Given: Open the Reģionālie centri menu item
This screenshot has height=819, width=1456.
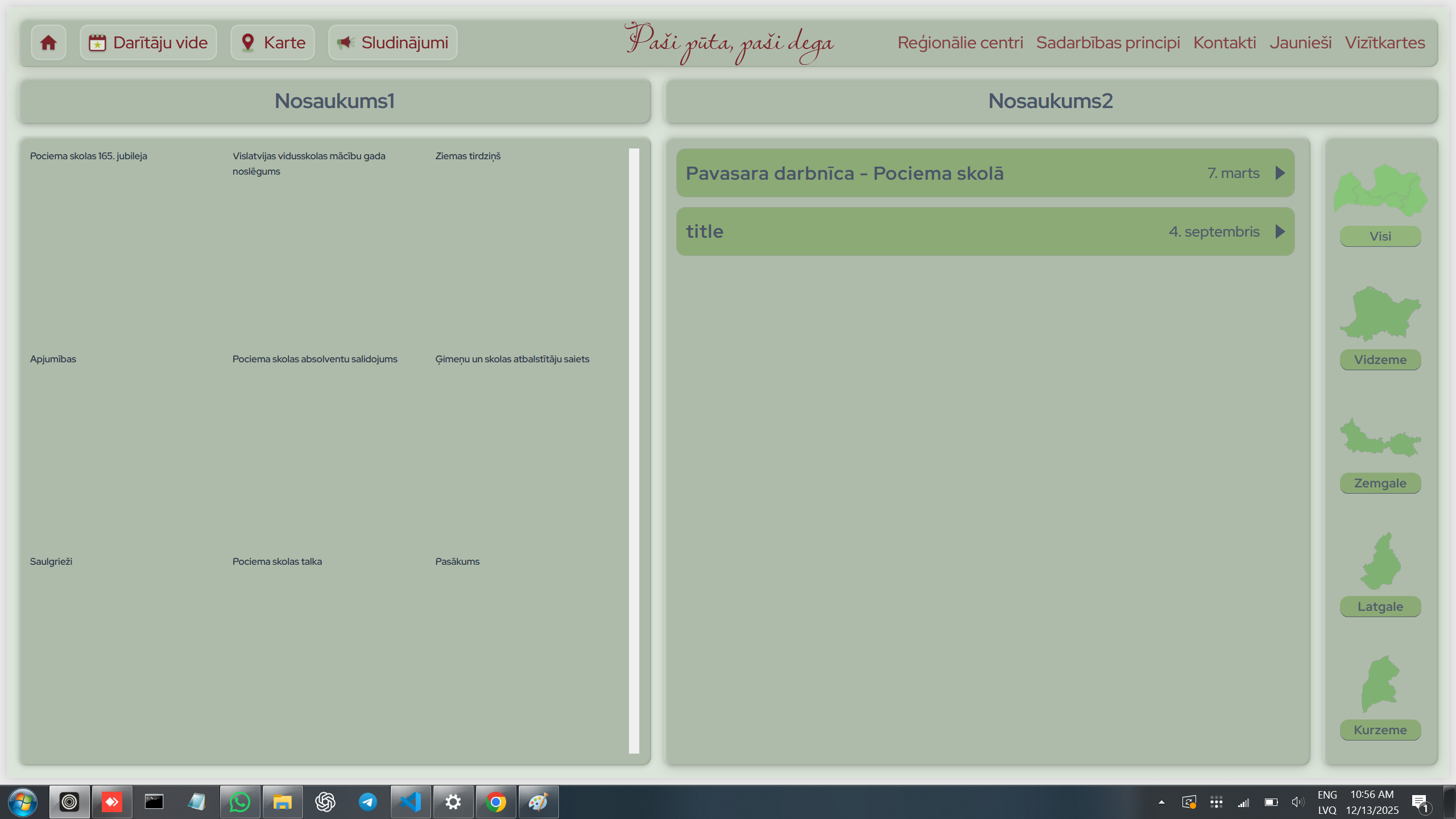Looking at the screenshot, I should coord(960,43).
